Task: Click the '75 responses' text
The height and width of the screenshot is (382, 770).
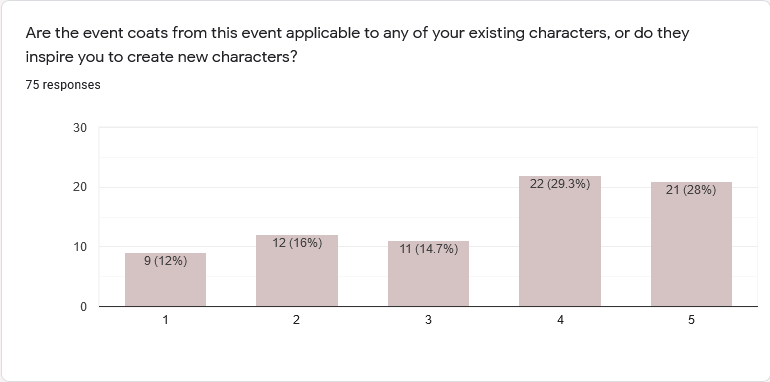Action: [x=63, y=85]
